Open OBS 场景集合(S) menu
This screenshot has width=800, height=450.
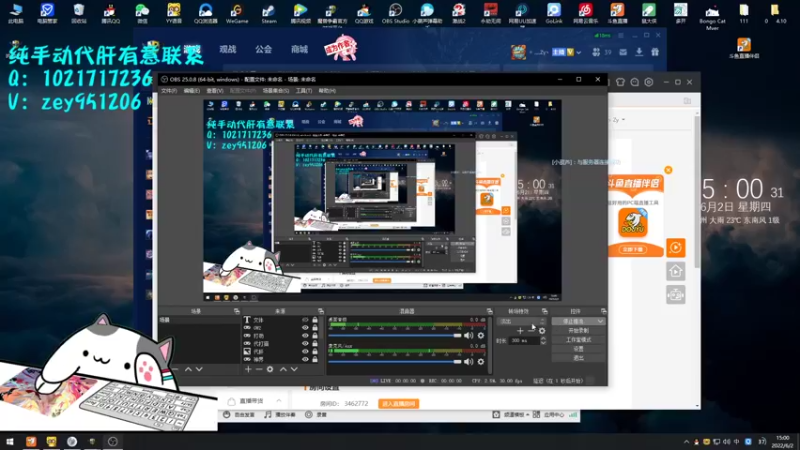click(x=276, y=91)
